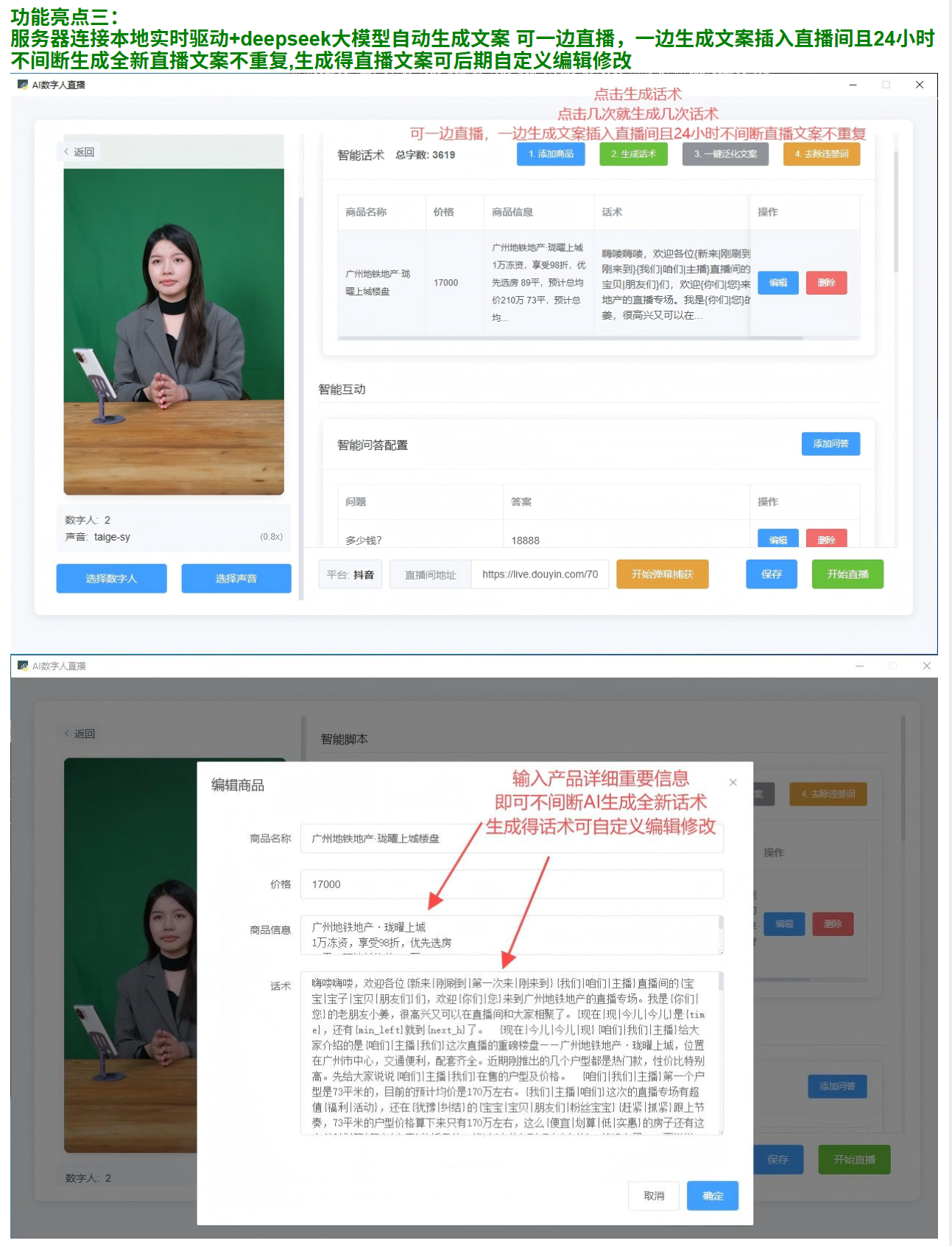Click 智能问答配置 section heading
The image size is (952, 1246).
373,445
